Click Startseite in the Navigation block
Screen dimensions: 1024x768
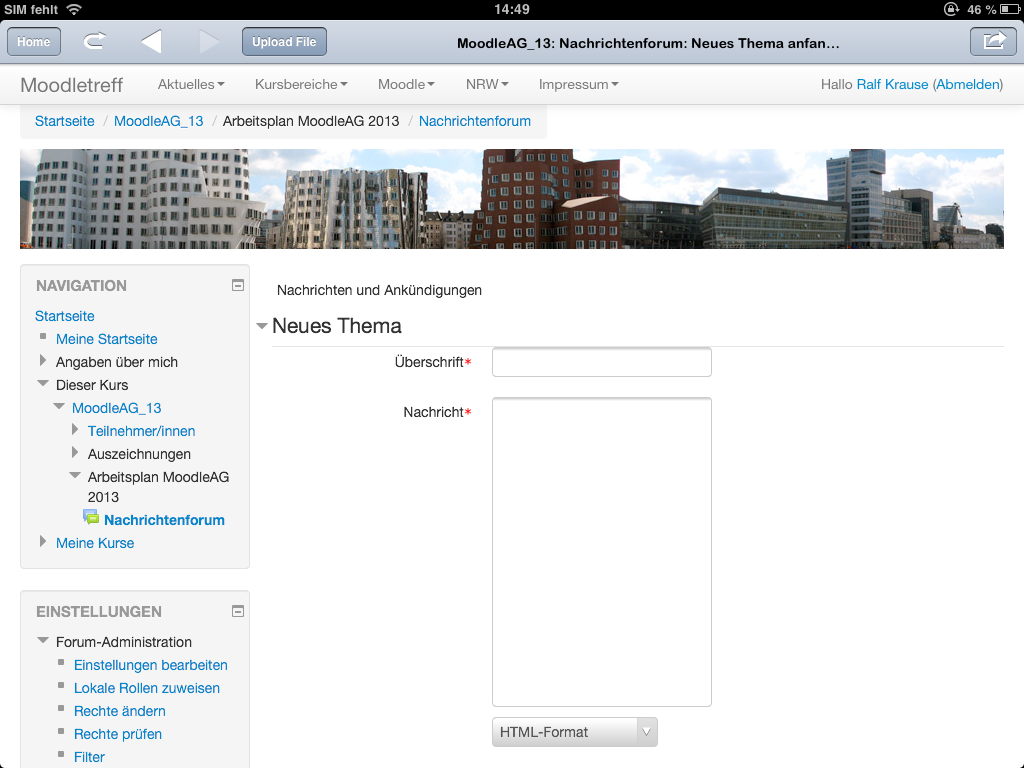[x=65, y=316]
